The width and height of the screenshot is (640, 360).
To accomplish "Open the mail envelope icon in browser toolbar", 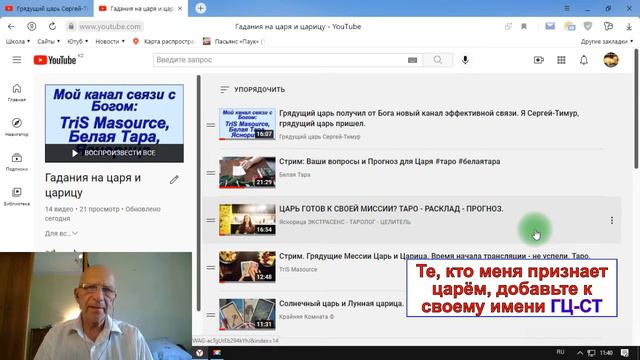I will click(x=550, y=27).
